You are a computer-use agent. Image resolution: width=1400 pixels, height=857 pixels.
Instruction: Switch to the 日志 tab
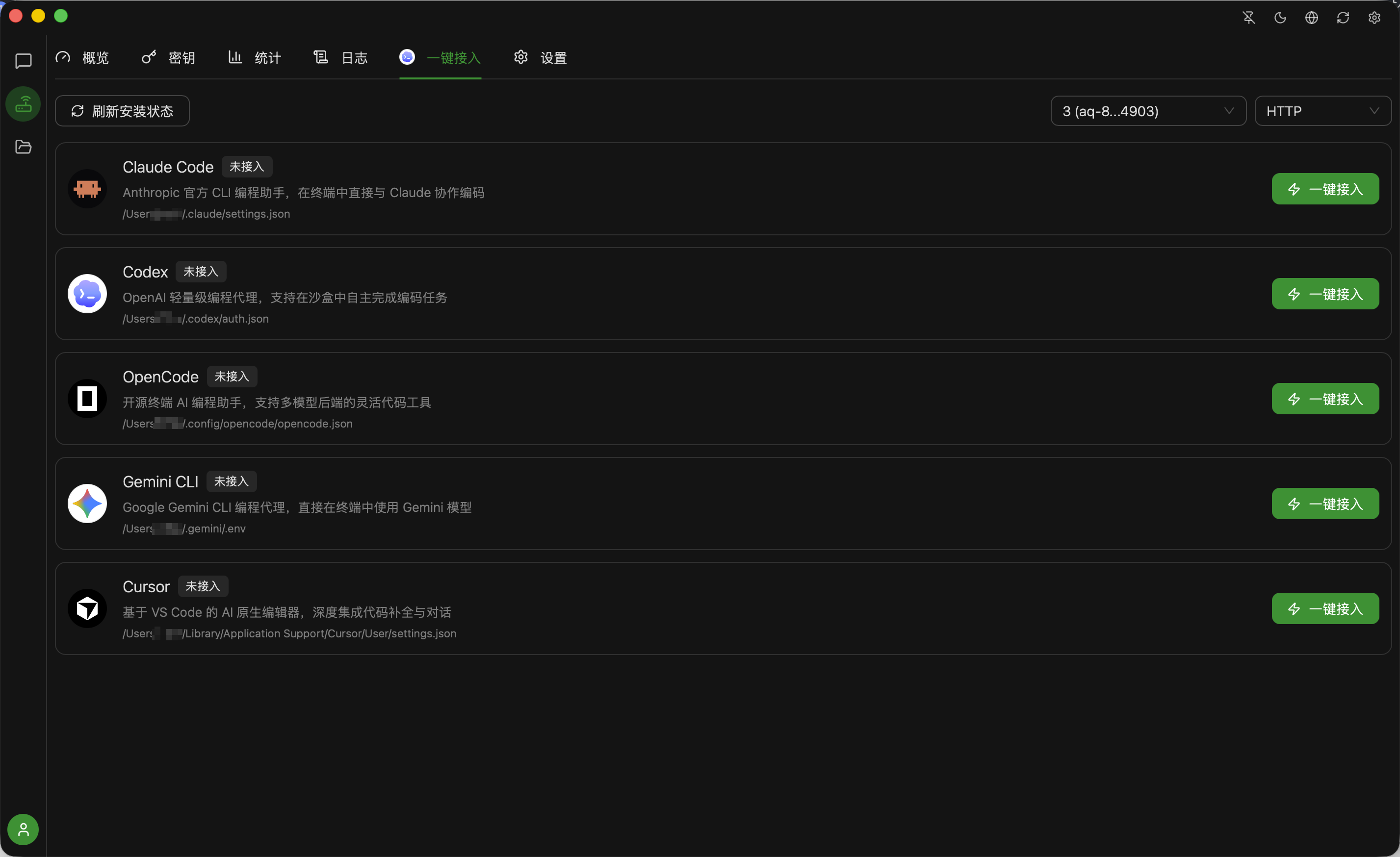click(x=340, y=57)
